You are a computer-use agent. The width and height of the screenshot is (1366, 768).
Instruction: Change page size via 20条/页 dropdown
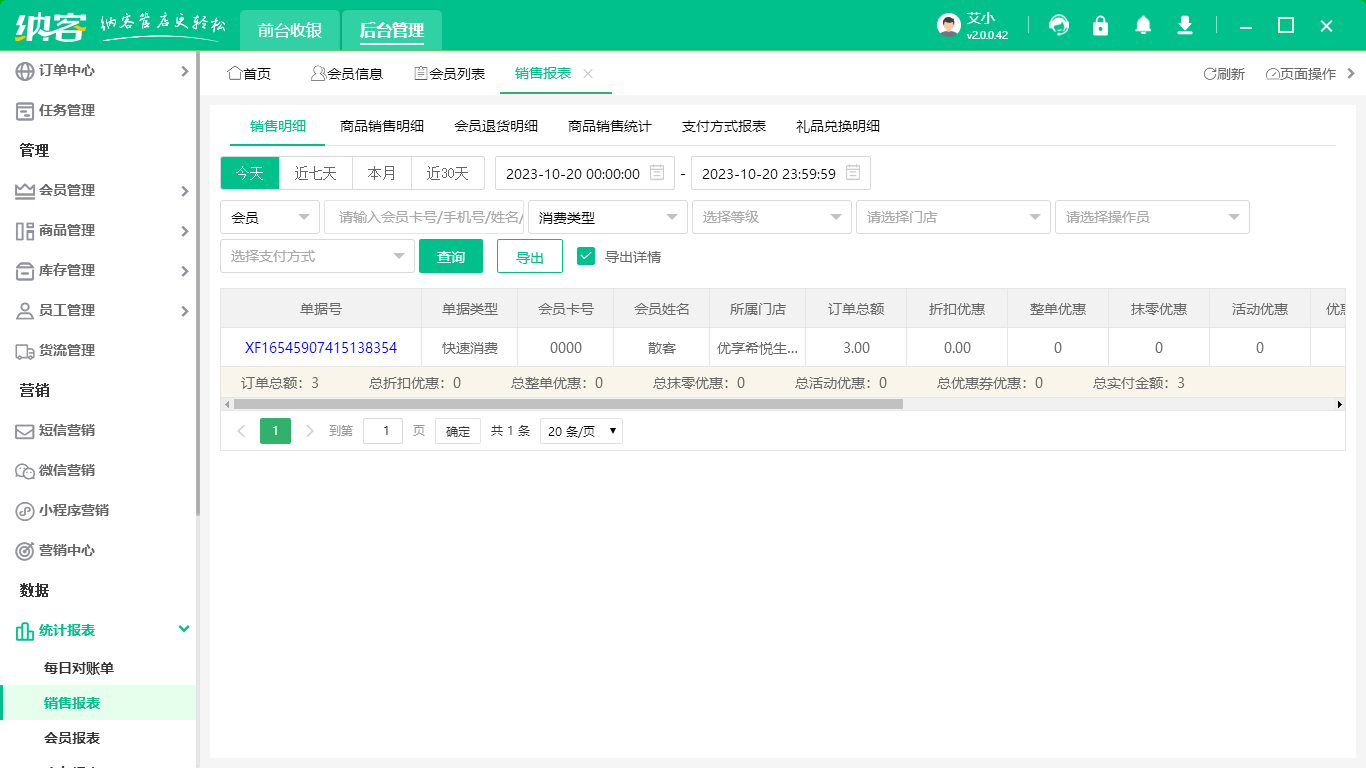point(581,430)
